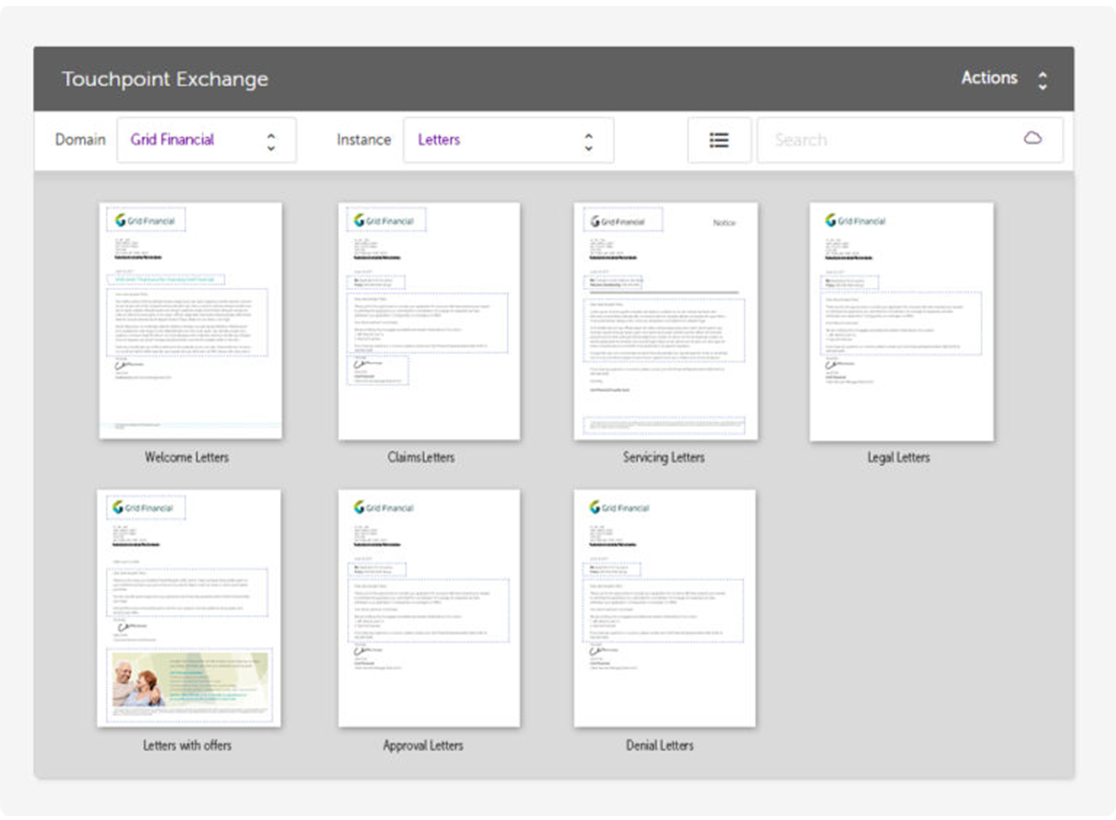Image resolution: width=1116 pixels, height=820 pixels.
Task: Select the Denial Letters thumbnail
Action: tap(665, 606)
